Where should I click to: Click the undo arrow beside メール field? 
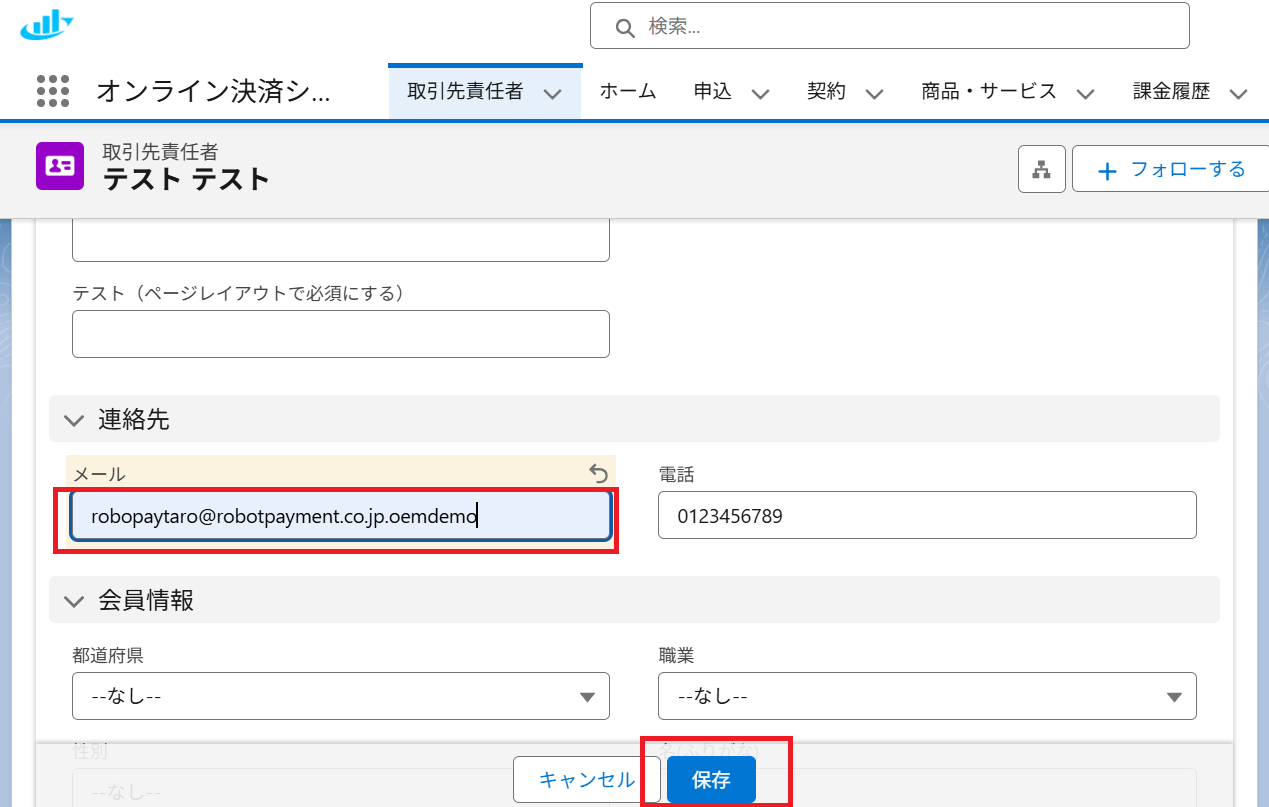coord(598,473)
